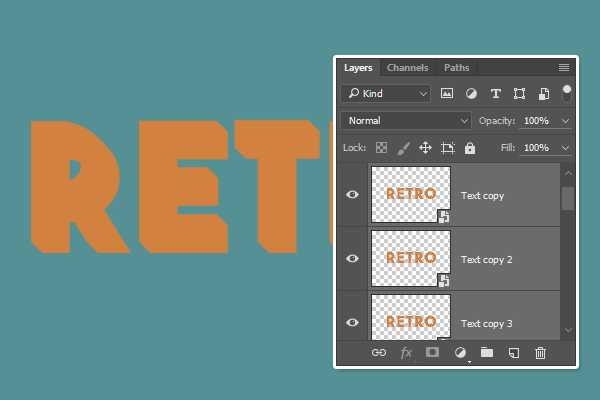Switch to the Channels tab
The image size is (600, 400).
point(407,68)
